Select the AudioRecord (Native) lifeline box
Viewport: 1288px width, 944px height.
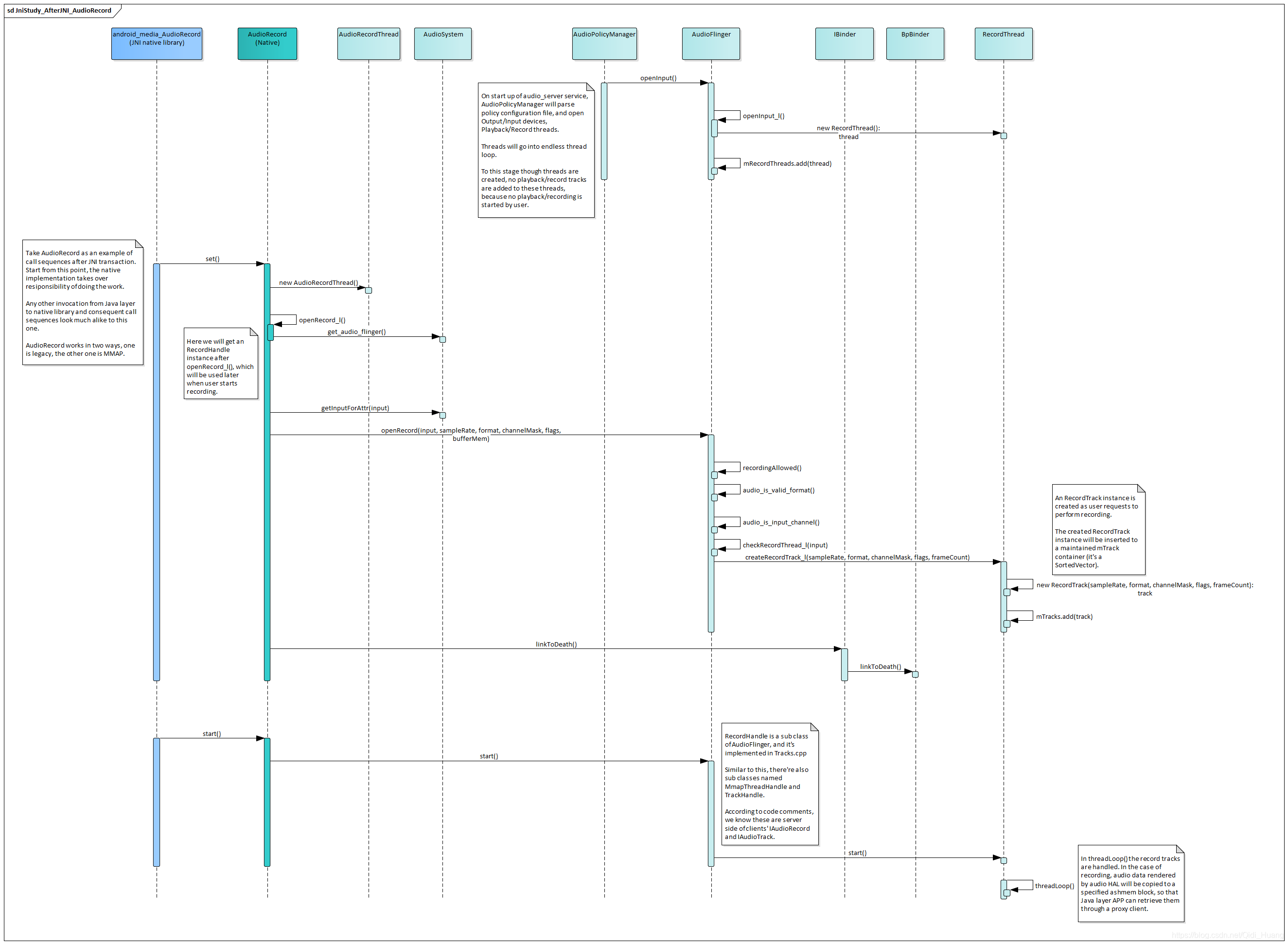click(267, 43)
